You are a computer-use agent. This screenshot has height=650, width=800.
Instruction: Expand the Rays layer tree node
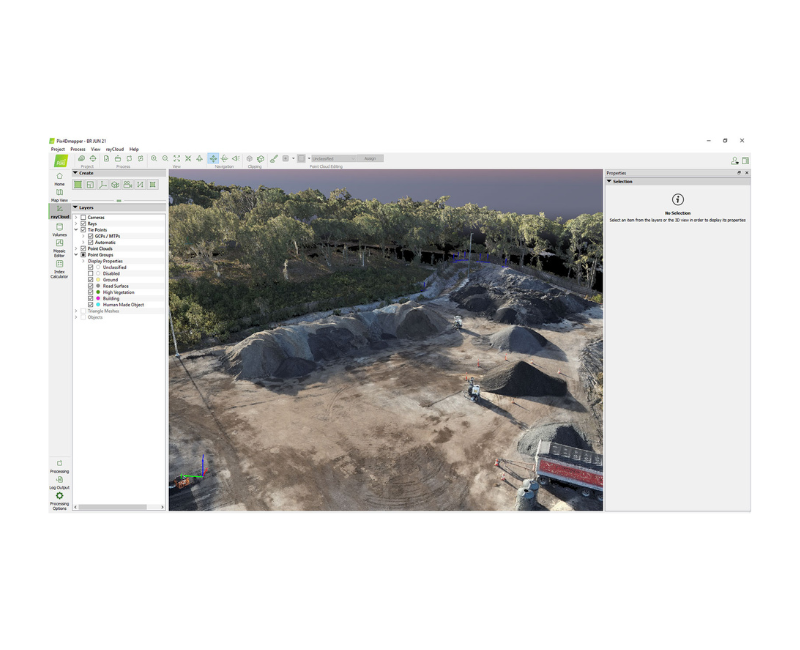pyautogui.click(x=77, y=223)
